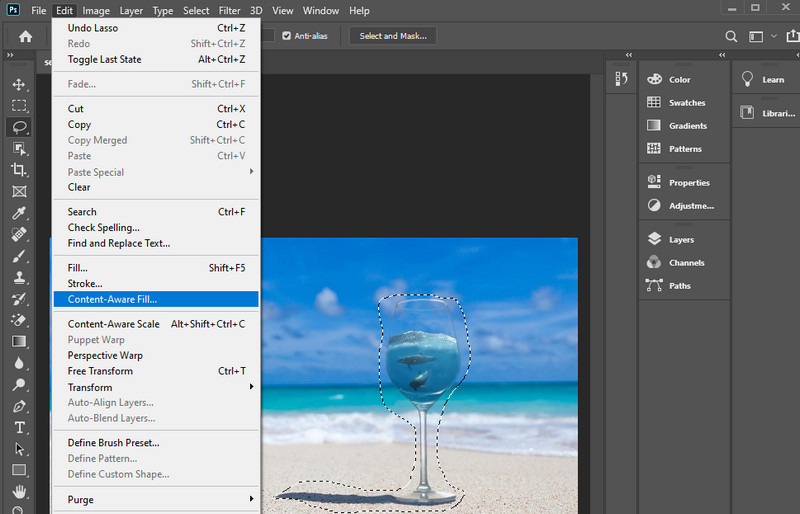800x514 pixels.
Task: Expand the Transform submenu
Action: (155, 387)
